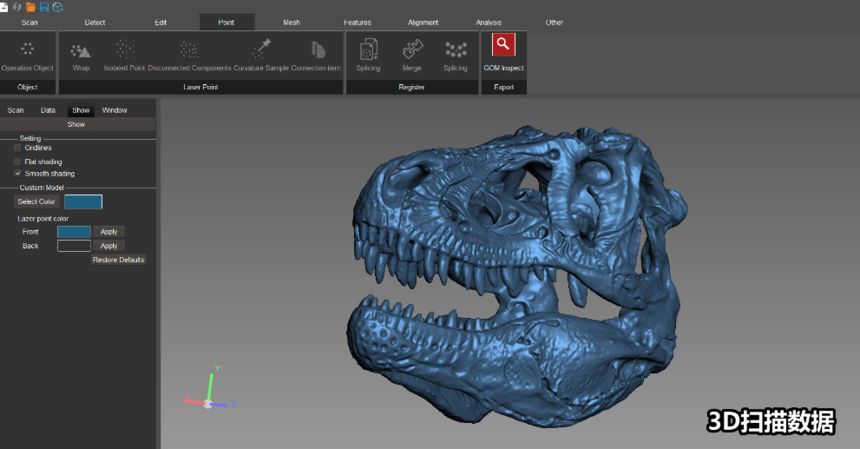Image resolution: width=860 pixels, height=449 pixels.
Task: Click the Front laser point color swatch
Action: pyautogui.click(x=74, y=232)
